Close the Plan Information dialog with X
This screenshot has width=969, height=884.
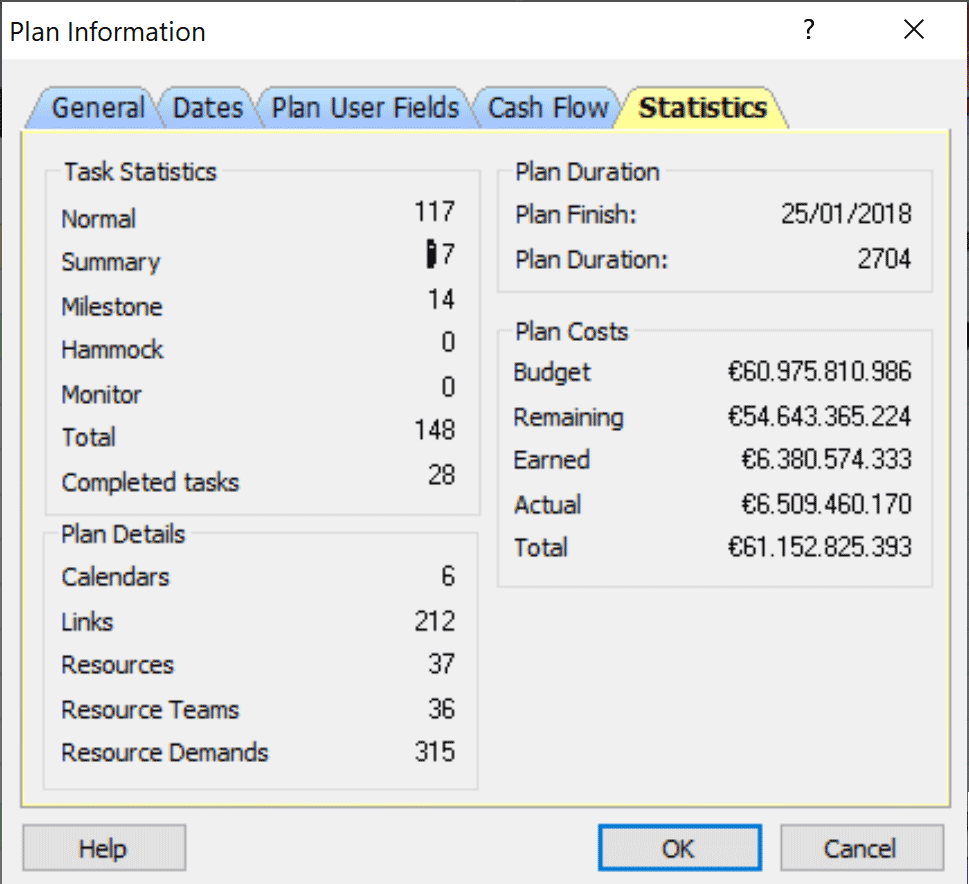(x=913, y=31)
